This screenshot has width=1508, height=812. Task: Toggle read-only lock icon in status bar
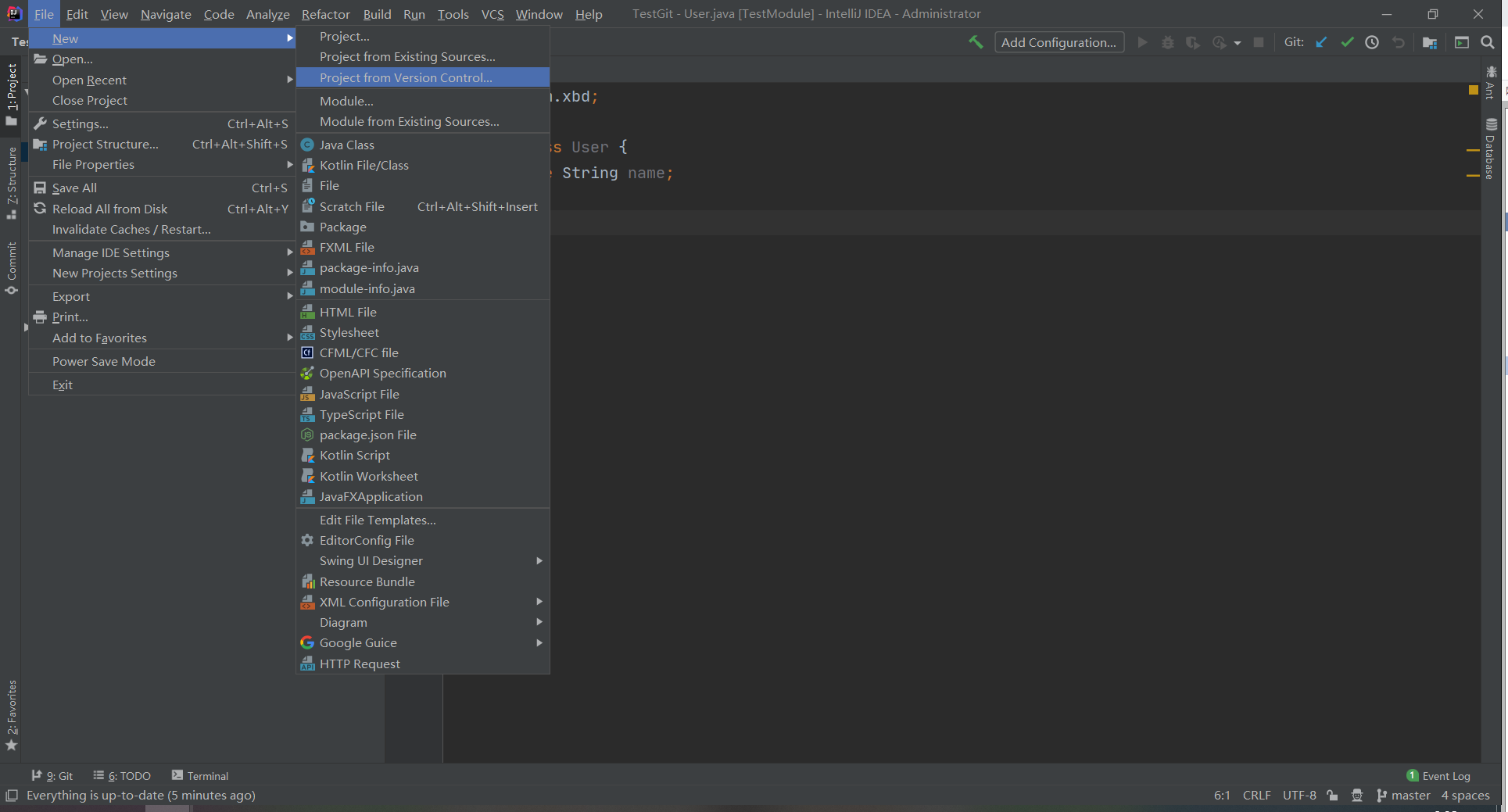click(x=1333, y=795)
